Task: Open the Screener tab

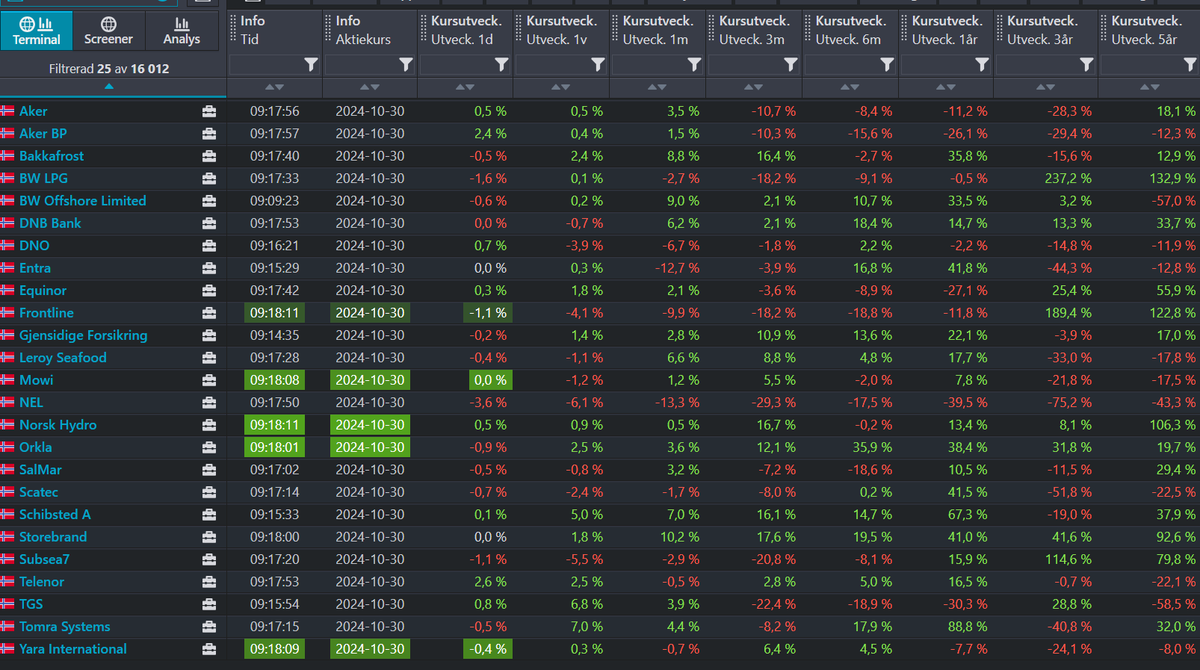Action: [x=108, y=30]
